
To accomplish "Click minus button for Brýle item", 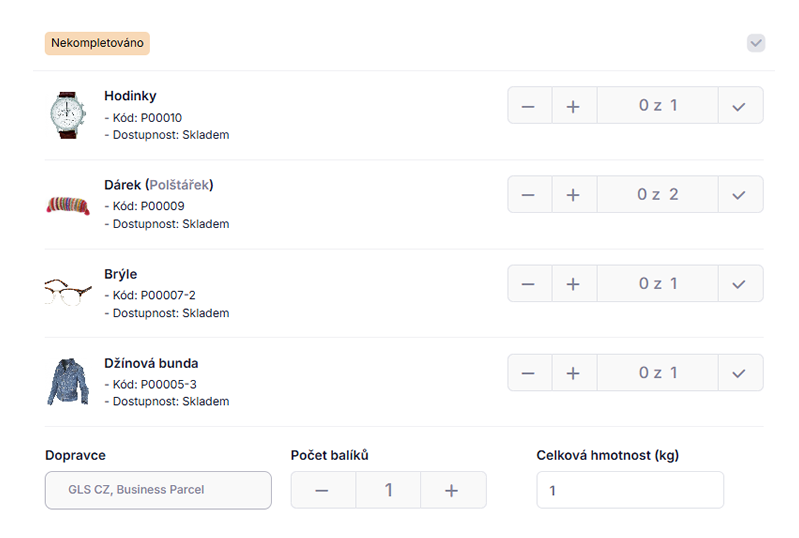I will coord(529,284).
